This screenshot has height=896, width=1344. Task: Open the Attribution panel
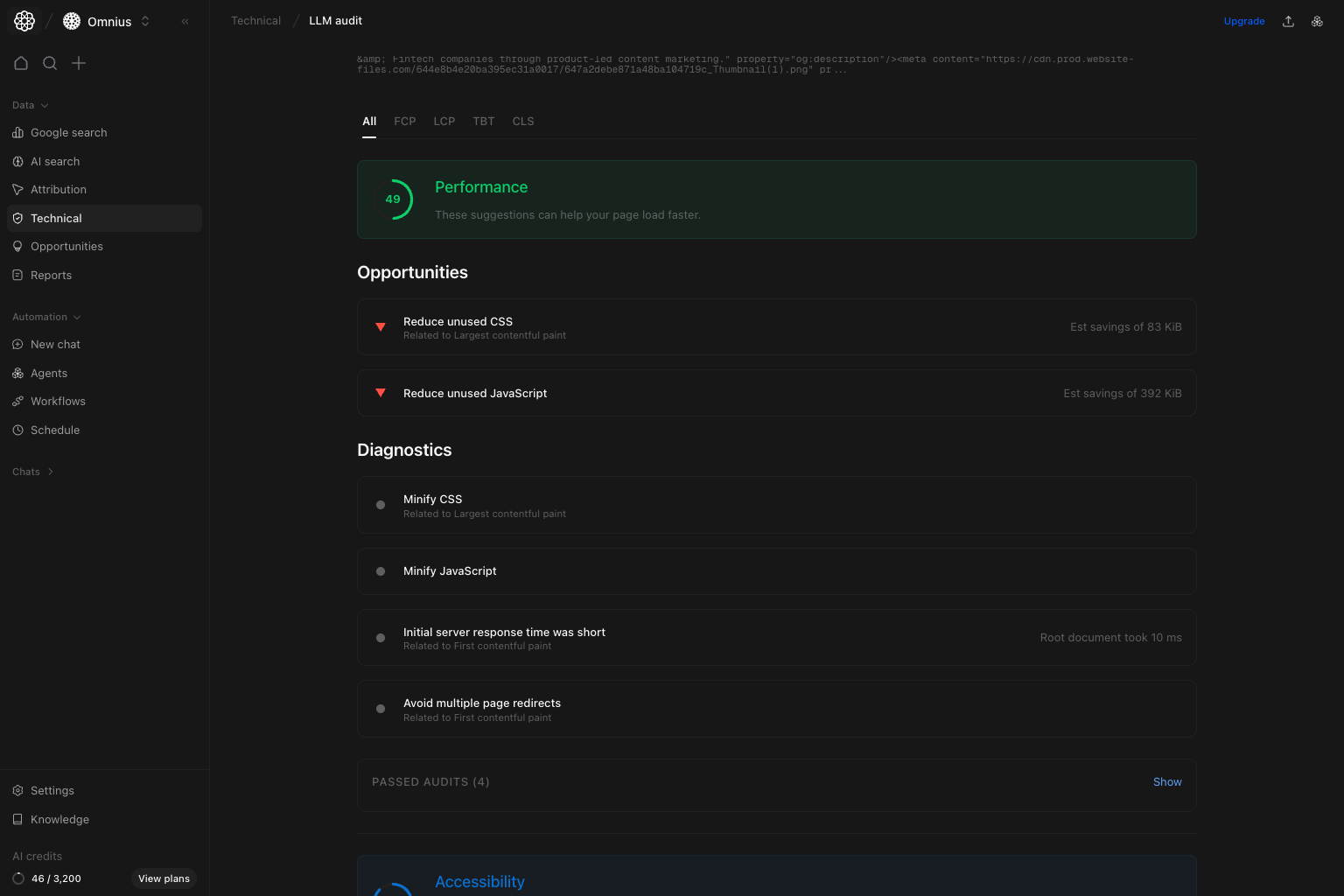pos(58,189)
